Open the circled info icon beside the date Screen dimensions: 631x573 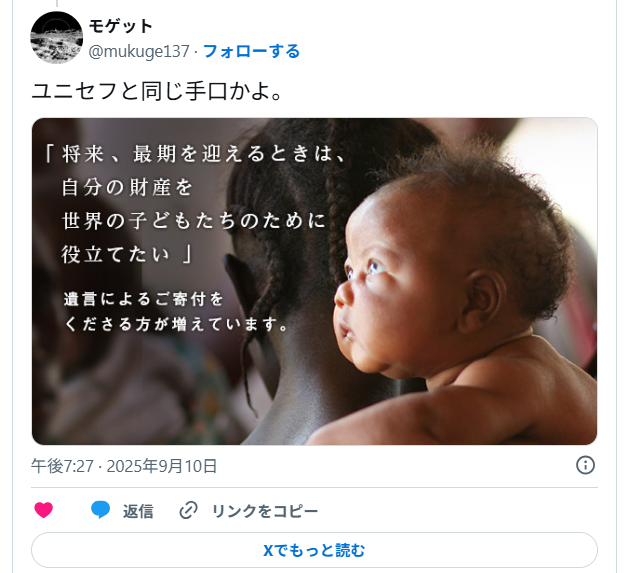(x=585, y=465)
